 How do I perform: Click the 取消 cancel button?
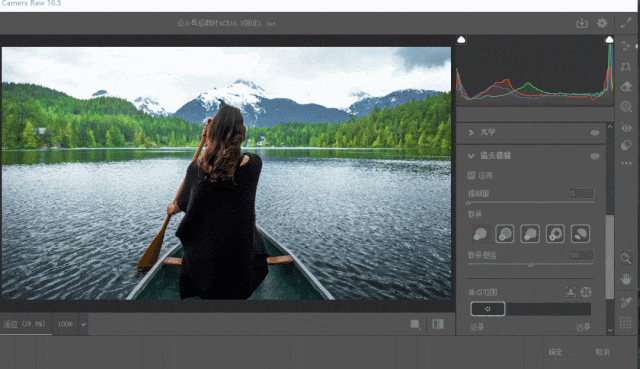[602, 352]
